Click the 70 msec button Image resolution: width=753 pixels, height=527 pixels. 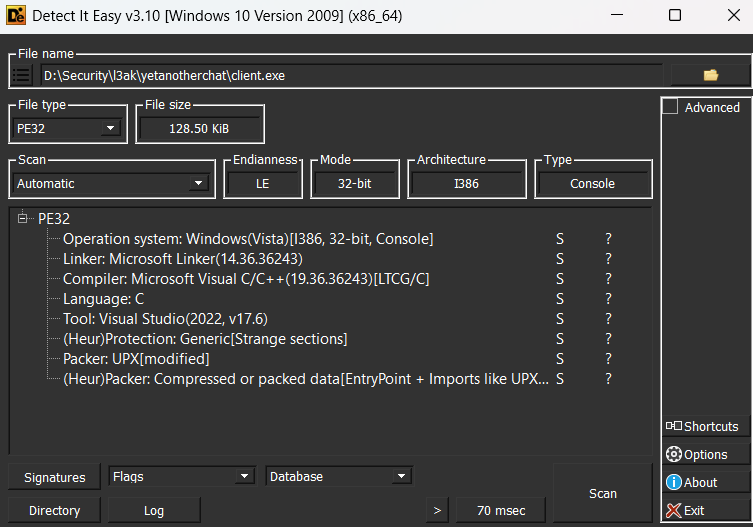click(501, 511)
